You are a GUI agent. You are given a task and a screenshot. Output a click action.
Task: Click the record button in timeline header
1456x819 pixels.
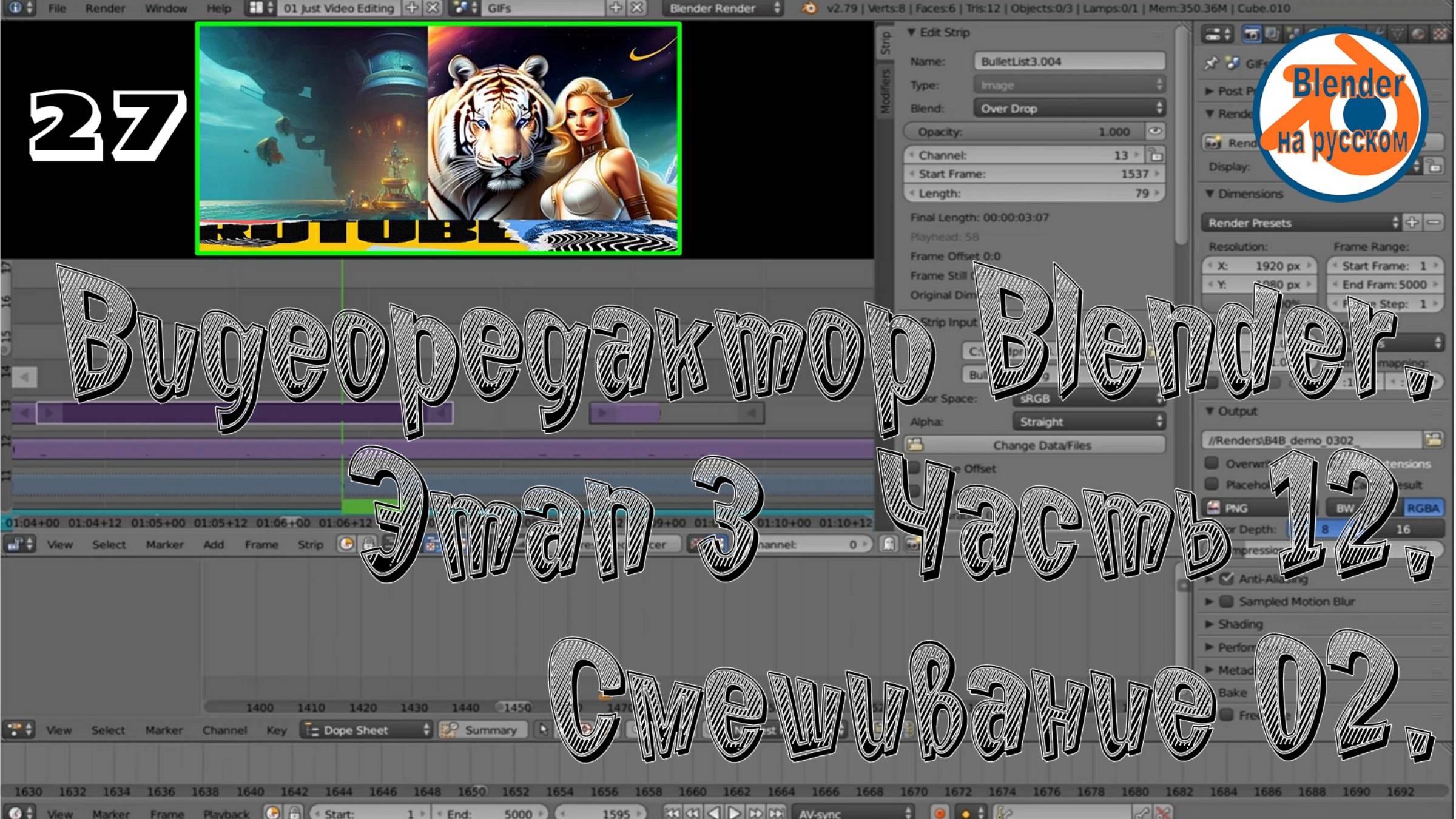click(x=940, y=812)
